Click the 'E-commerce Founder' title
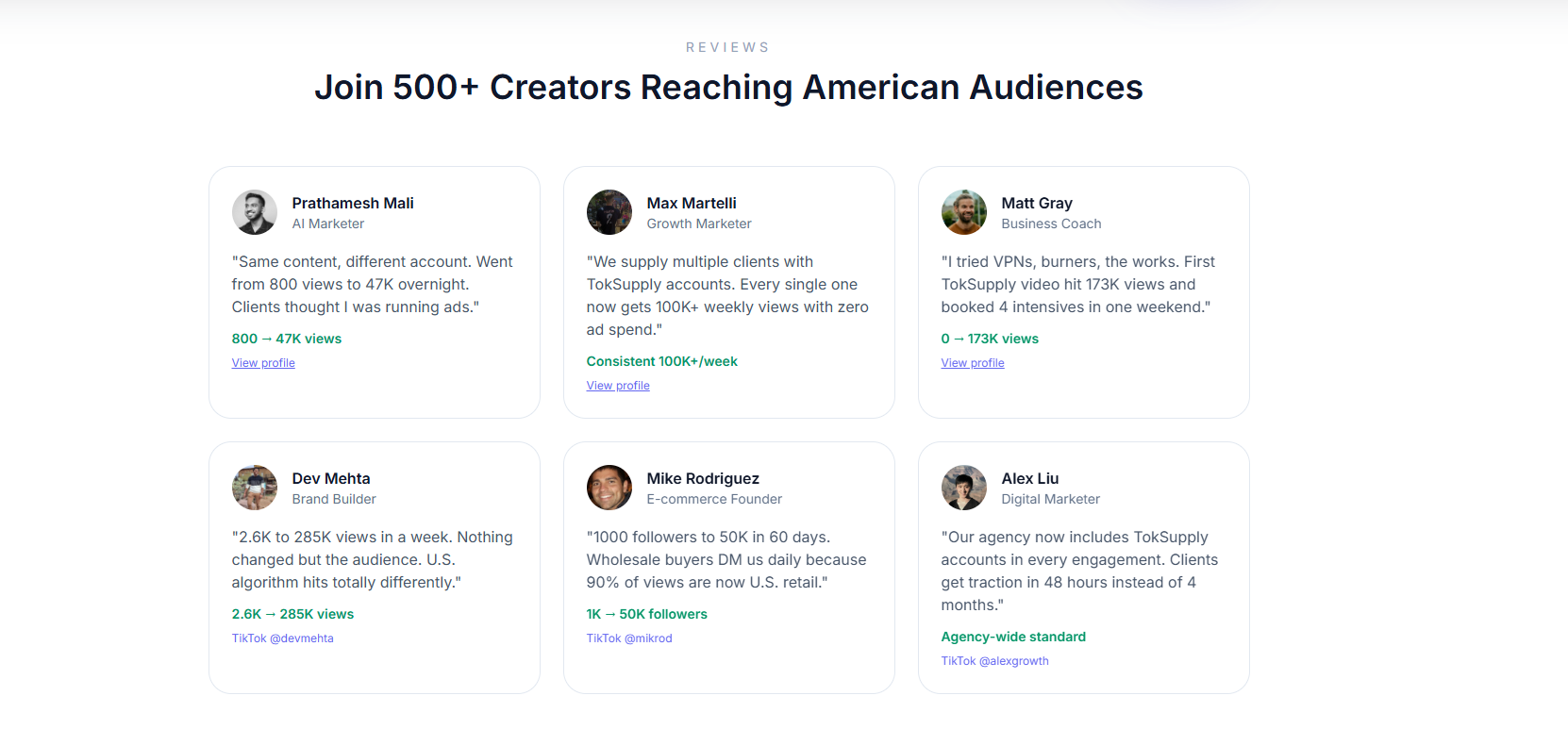This screenshot has height=729, width=1568. point(714,499)
